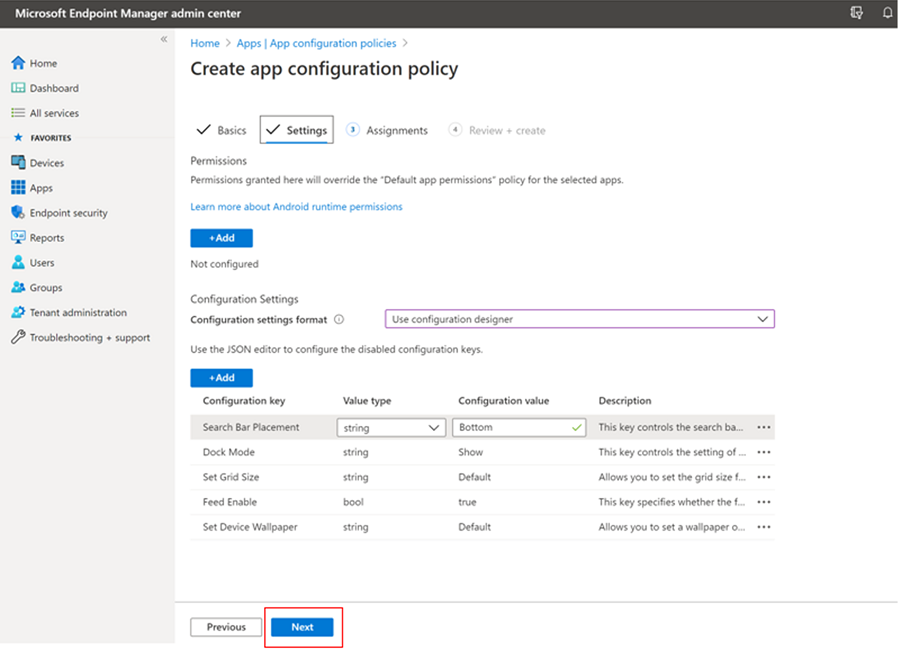Open more options for Set Grid Size row
Viewport: 900px width, 651px height.
click(x=763, y=477)
